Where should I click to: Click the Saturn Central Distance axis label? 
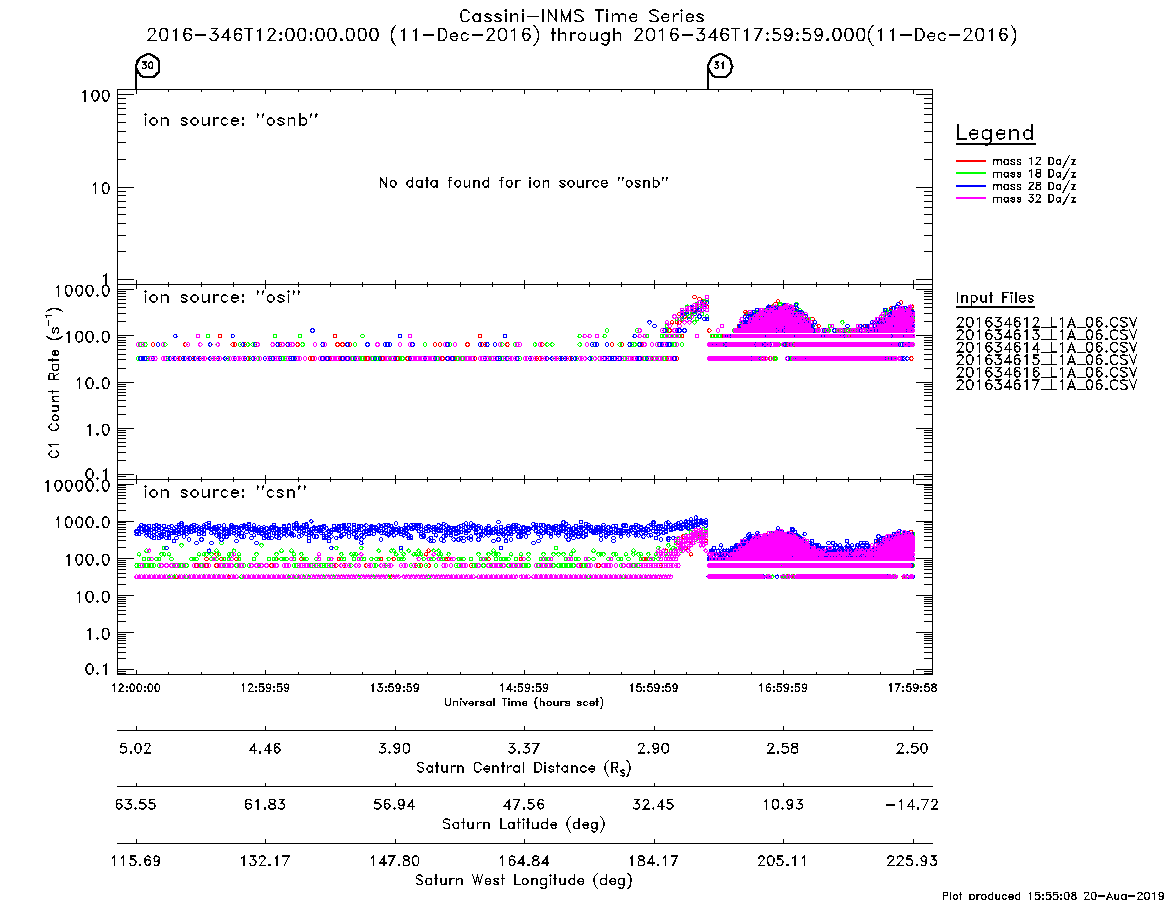click(524, 768)
